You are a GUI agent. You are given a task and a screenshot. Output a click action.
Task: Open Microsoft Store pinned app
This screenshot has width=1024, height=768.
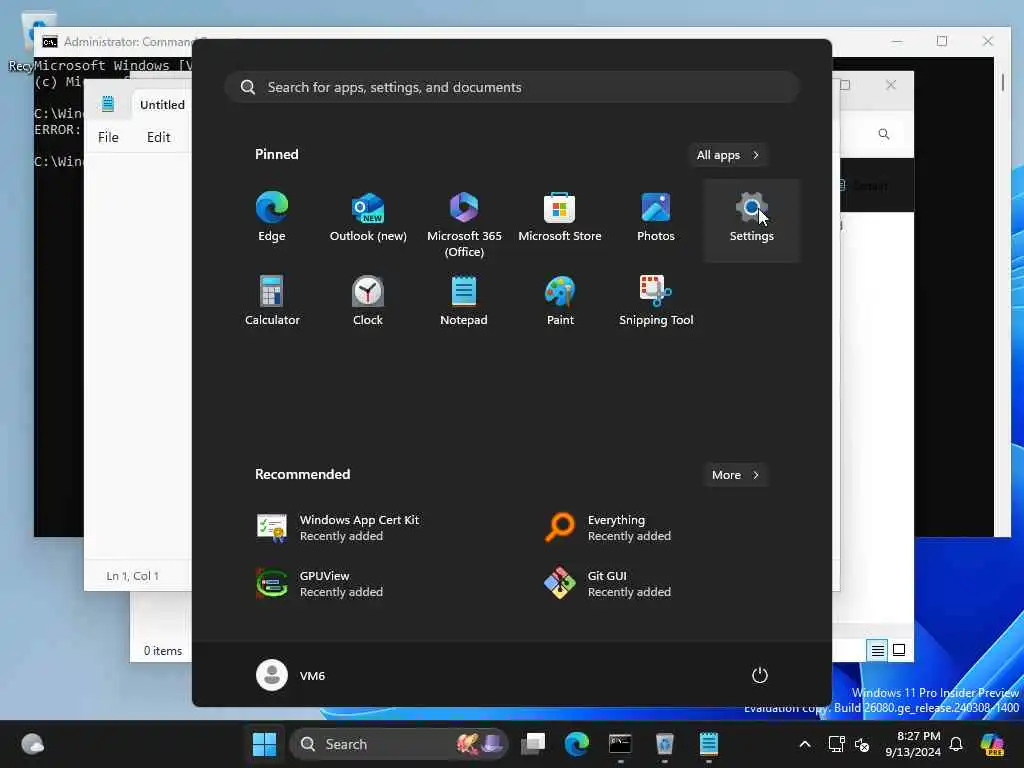tap(560, 217)
